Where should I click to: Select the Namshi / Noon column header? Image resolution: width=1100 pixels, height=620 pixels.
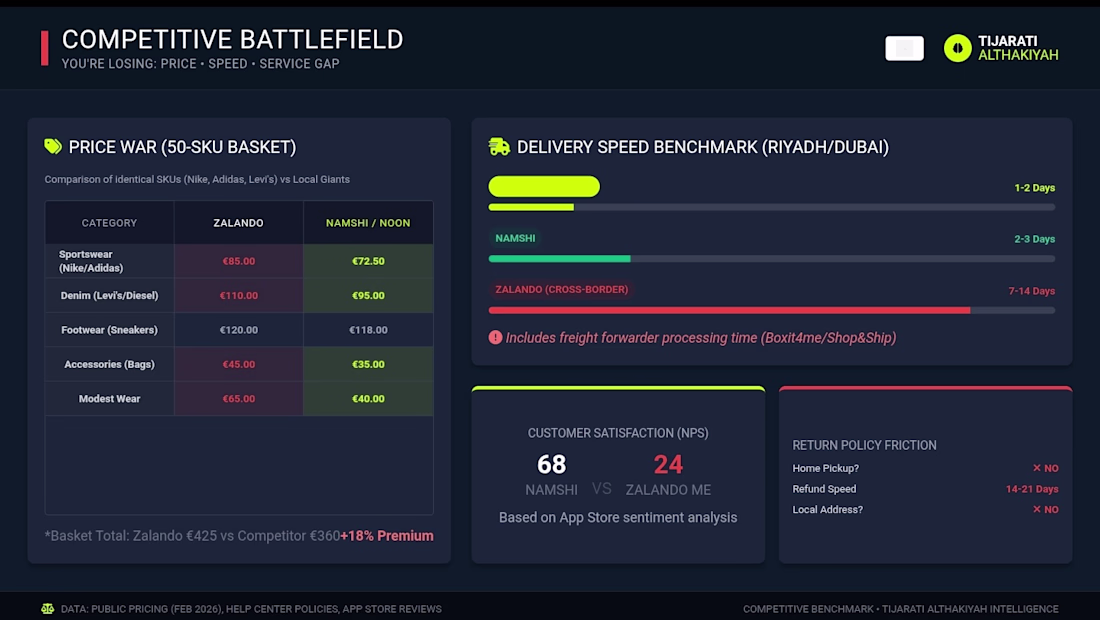[x=368, y=223]
